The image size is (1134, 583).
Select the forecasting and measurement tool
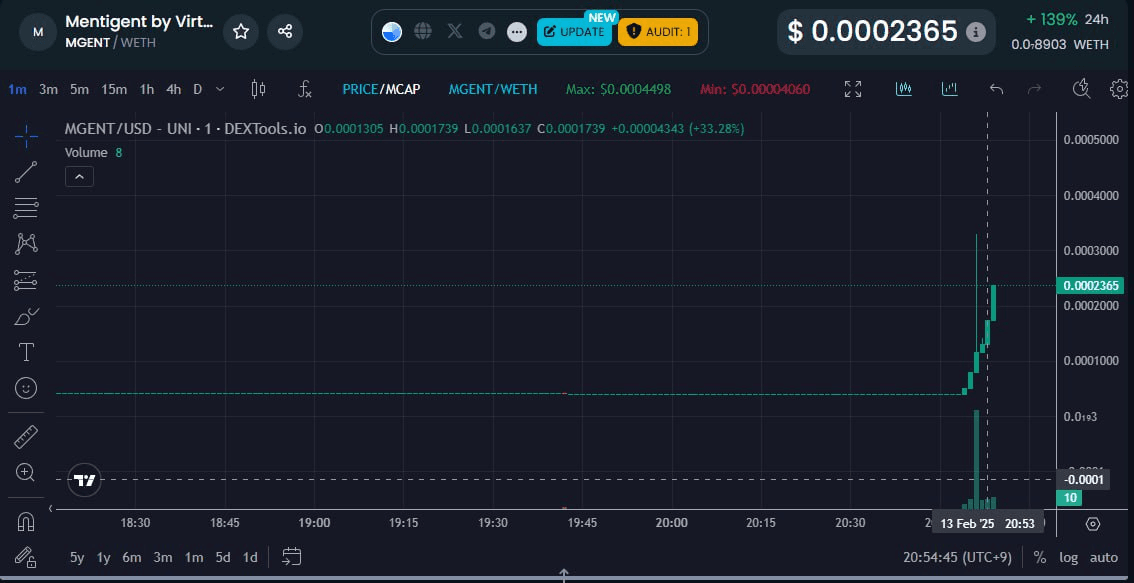[x=26, y=280]
